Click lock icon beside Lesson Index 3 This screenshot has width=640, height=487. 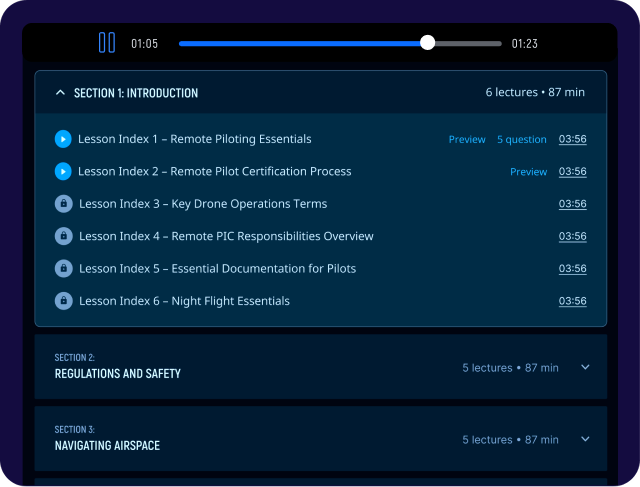(63, 204)
